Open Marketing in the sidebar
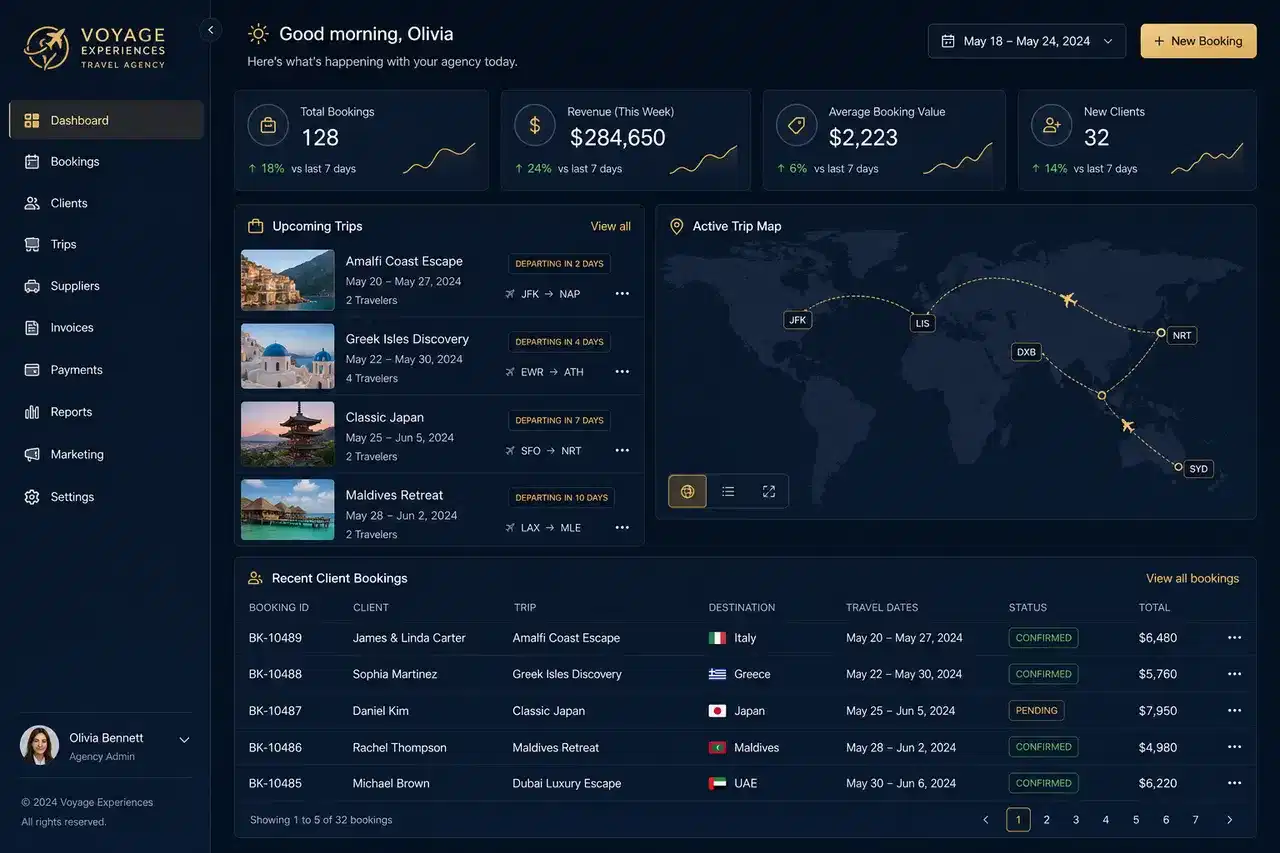Viewport: 1280px width, 853px height. click(106, 455)
